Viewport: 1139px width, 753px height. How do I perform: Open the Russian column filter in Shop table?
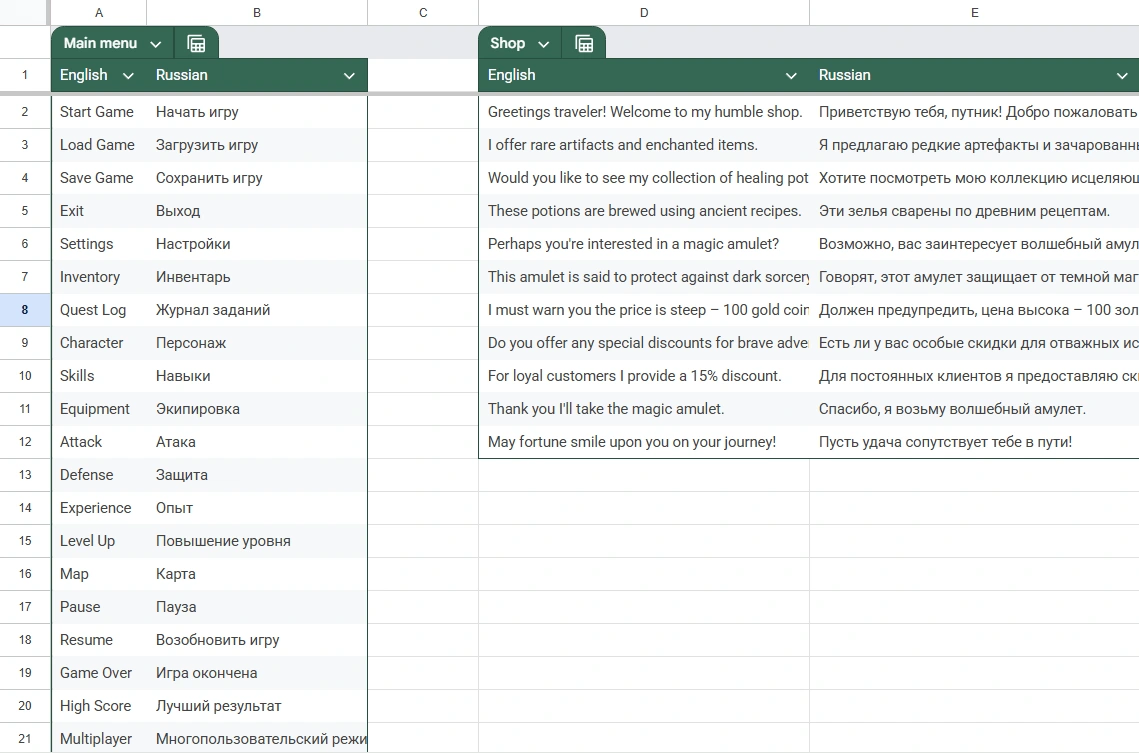coord(1122,76)
